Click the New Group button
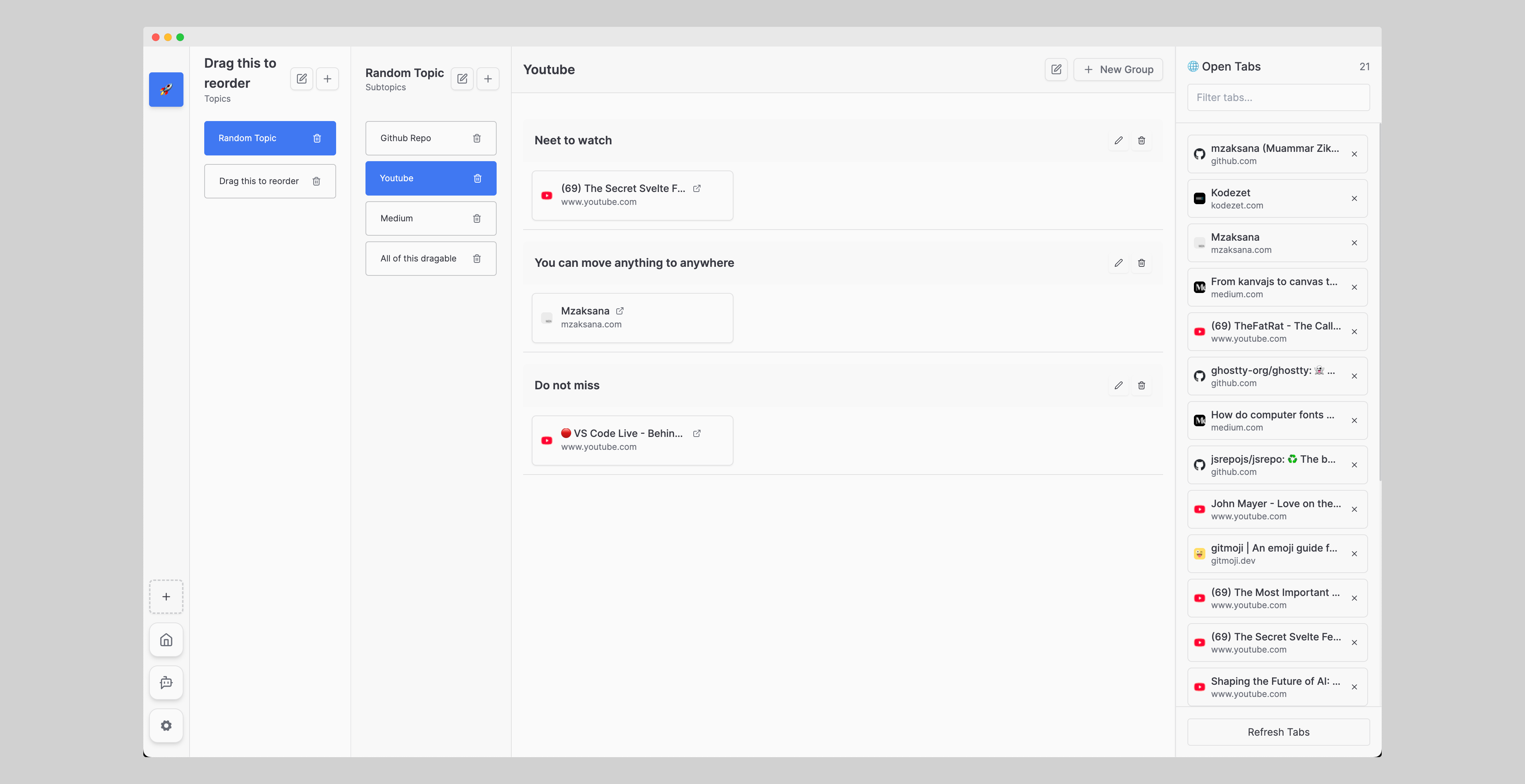Viewport: 1525px width, 784px height. click(x=1118, y=69)
